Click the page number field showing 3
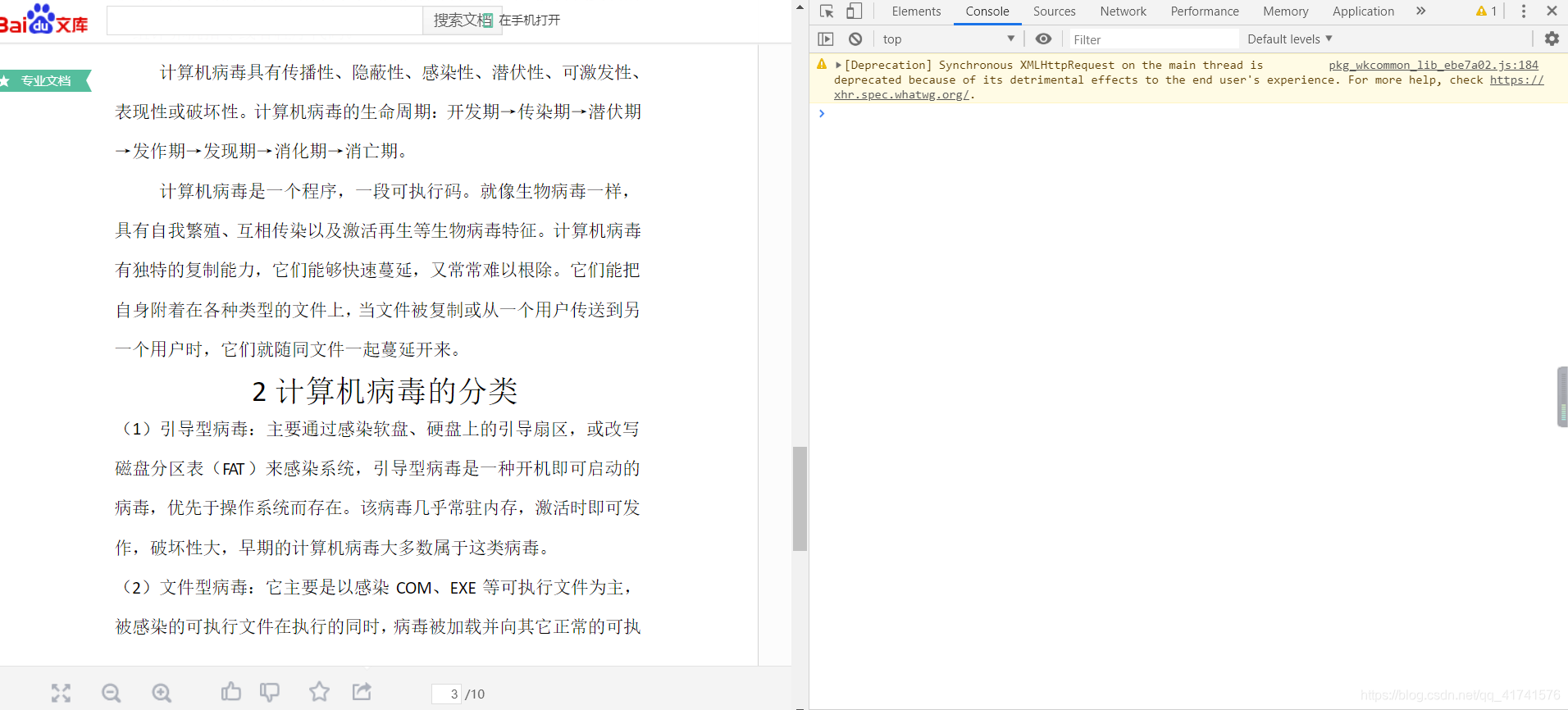 447,694
